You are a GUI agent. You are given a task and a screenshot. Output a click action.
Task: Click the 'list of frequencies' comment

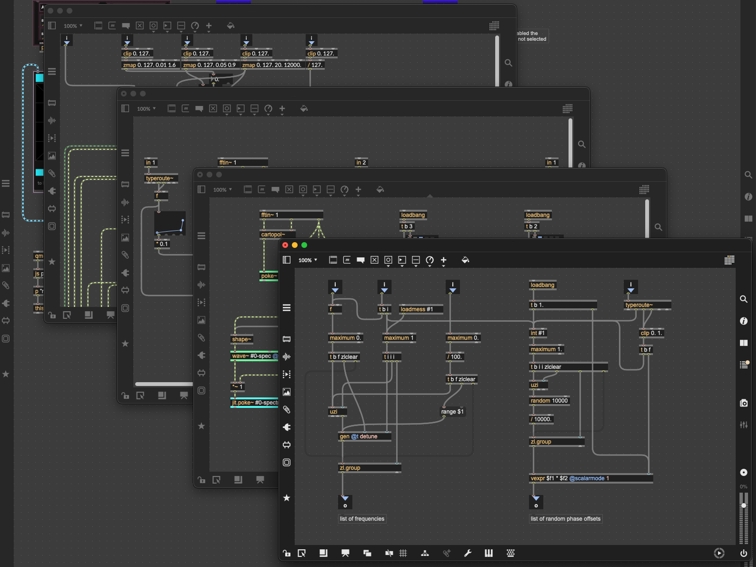[x=362, y=519]
